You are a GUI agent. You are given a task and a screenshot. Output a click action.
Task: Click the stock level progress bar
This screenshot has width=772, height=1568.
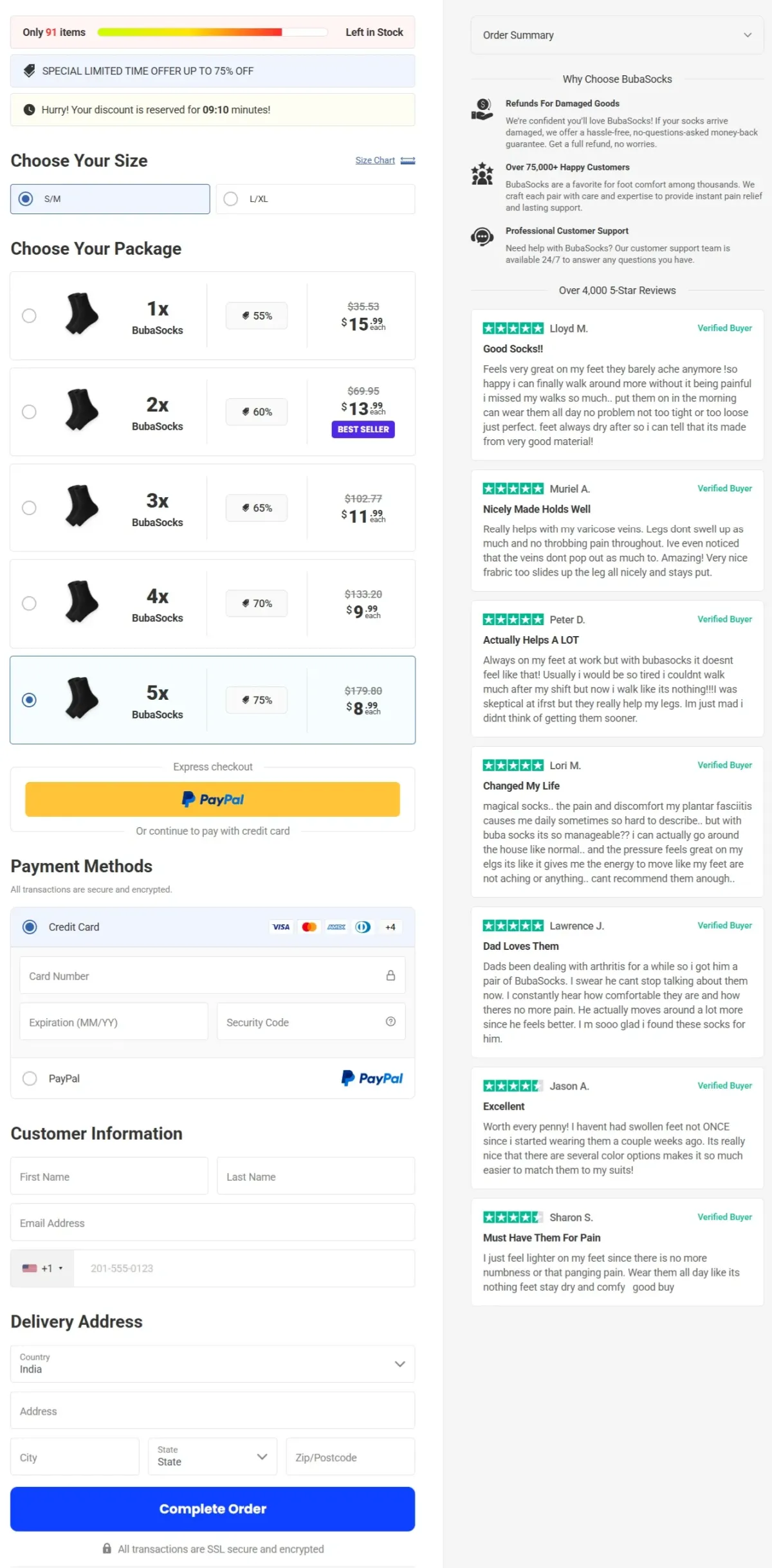click(212, 32)
